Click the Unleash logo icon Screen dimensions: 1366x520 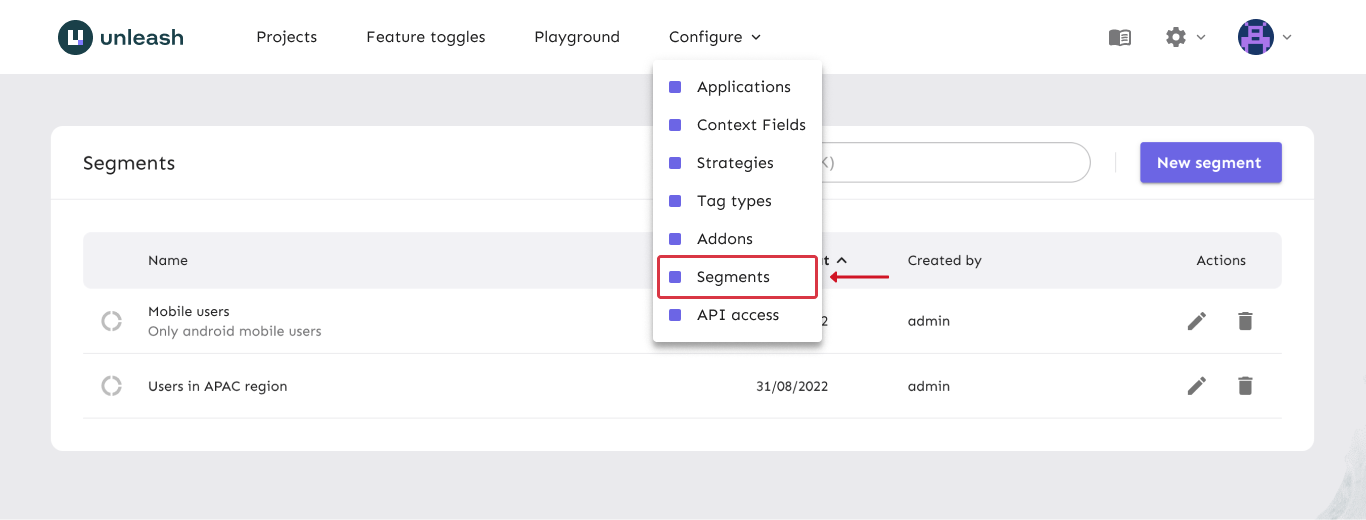pyautogui.click(x=75, y=37)
